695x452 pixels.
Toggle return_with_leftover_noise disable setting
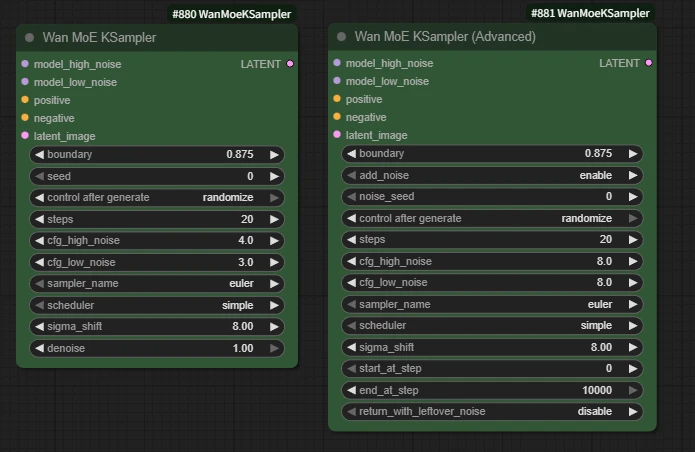tap(490, 411)
